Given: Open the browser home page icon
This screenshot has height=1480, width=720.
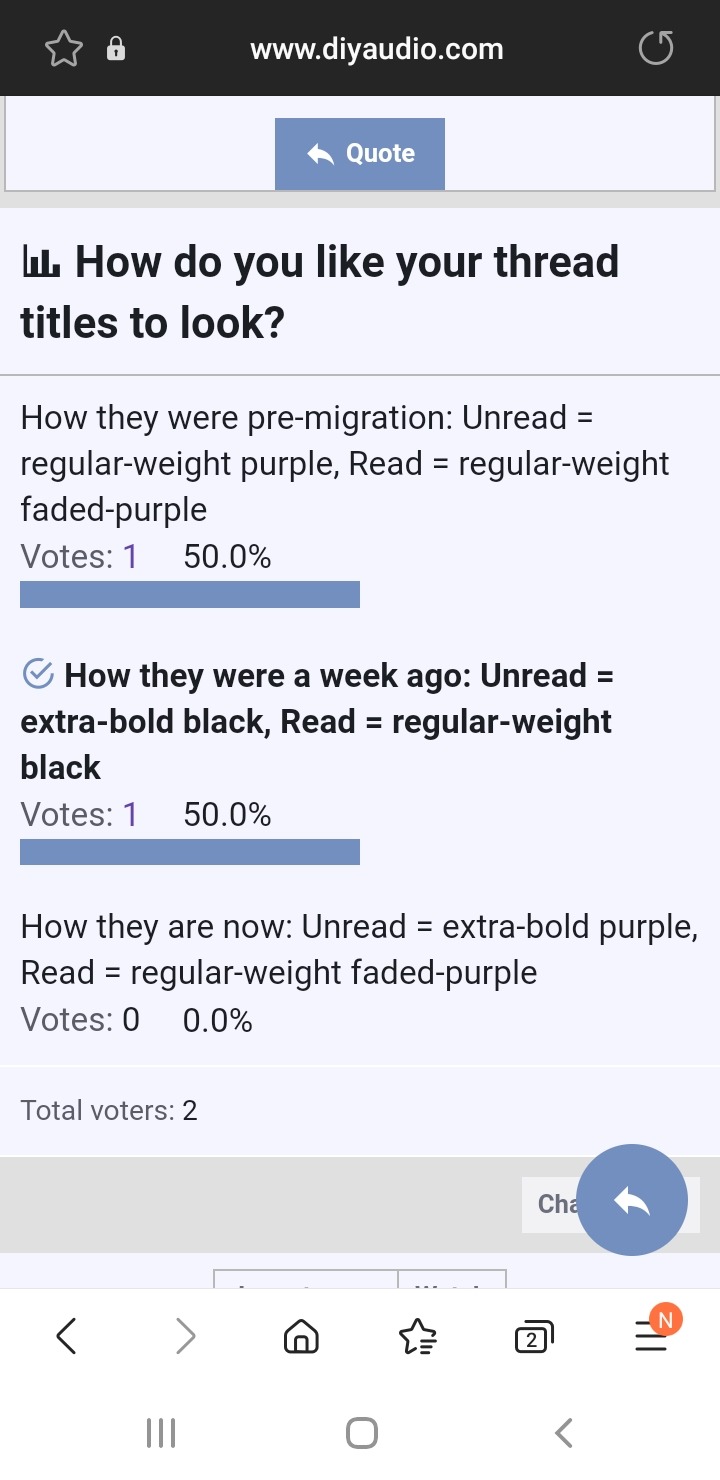Looking at the screenshot, I should pyautogui.click(x=301, y=1336).
